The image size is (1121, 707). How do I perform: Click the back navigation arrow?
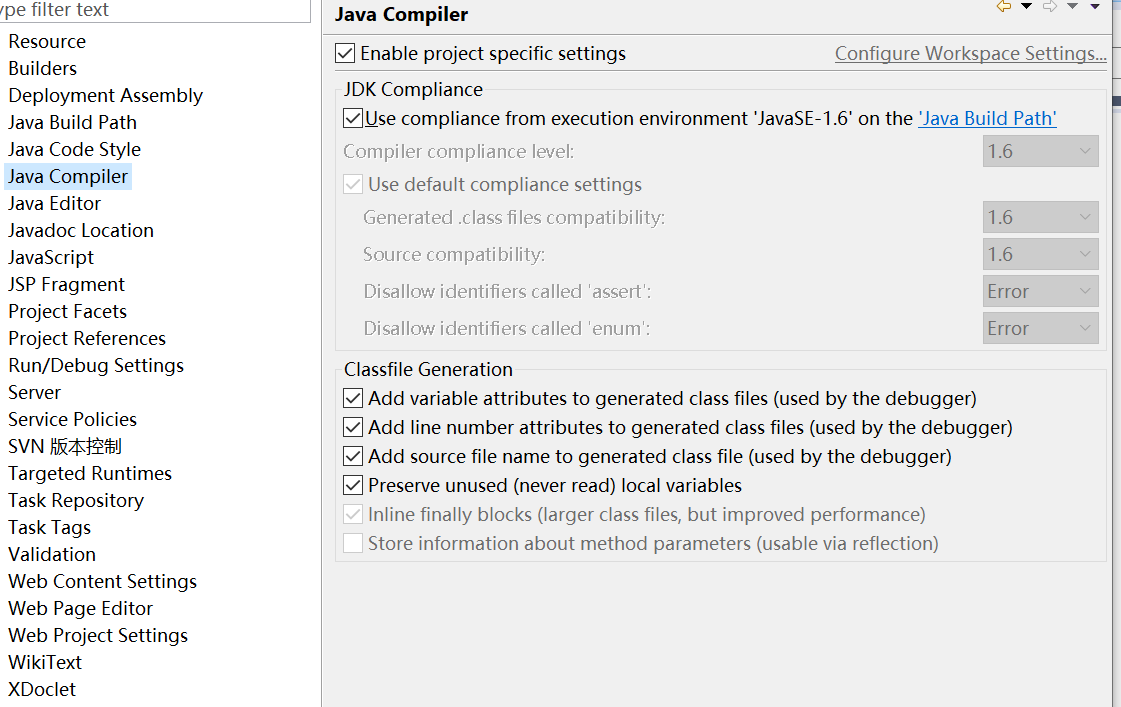click(x=1003, y=6)
